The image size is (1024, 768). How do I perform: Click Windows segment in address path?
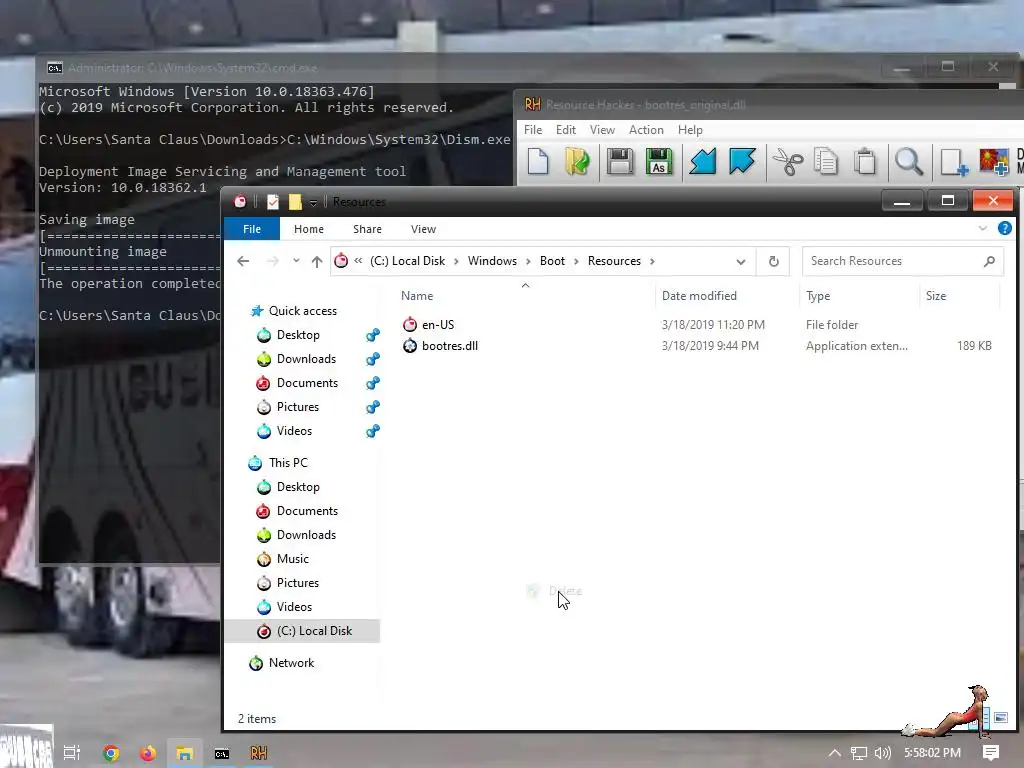[x=492, y=261]
